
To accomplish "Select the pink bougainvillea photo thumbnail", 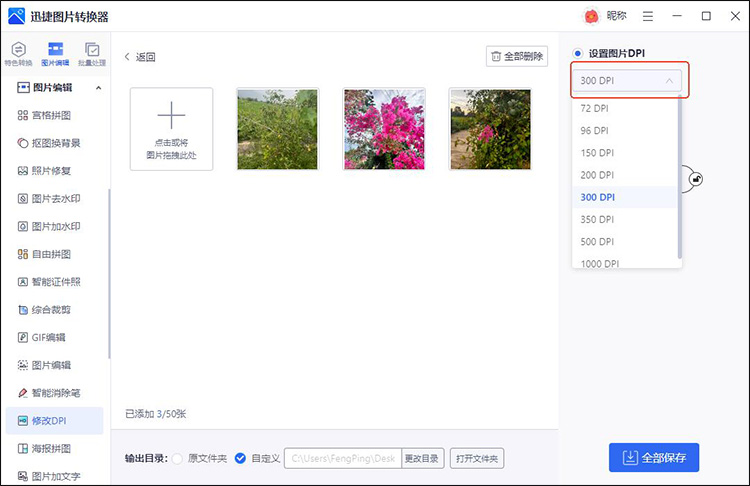I will pyautogui.click(x=384, y=129).
